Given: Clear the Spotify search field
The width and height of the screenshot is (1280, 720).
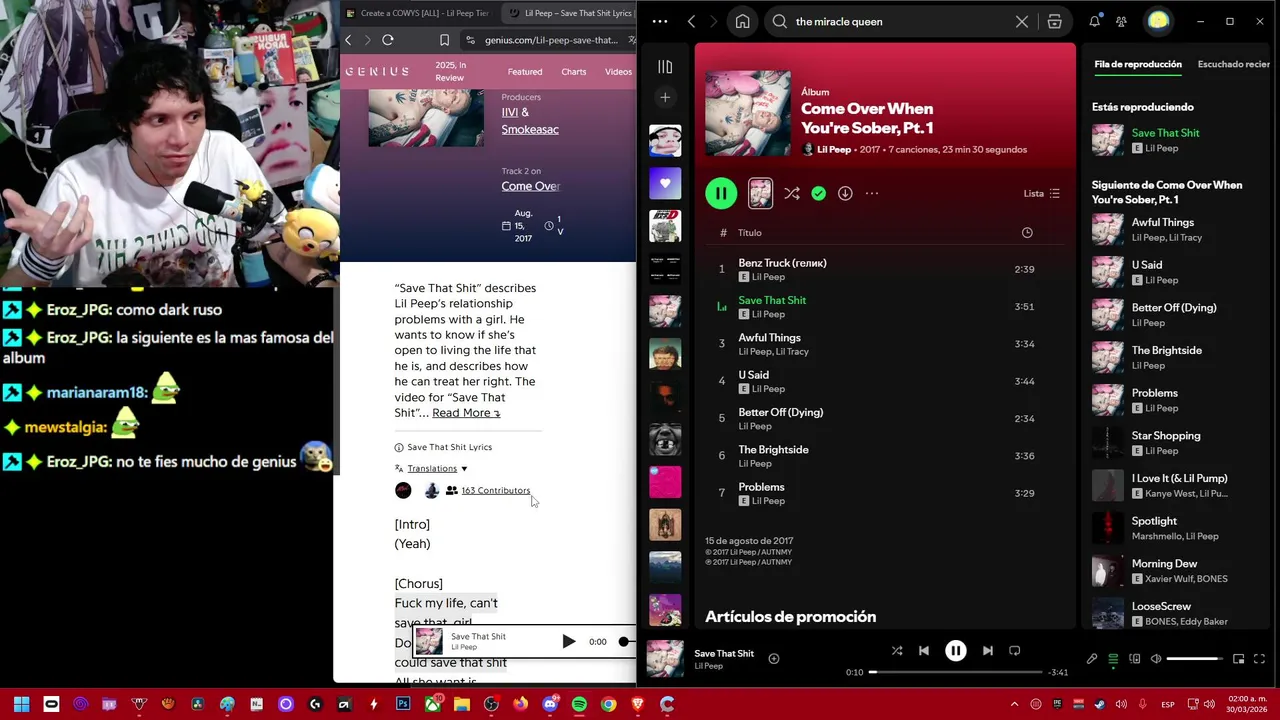Looking at the screenshot, I should [x=1022, y=21].
